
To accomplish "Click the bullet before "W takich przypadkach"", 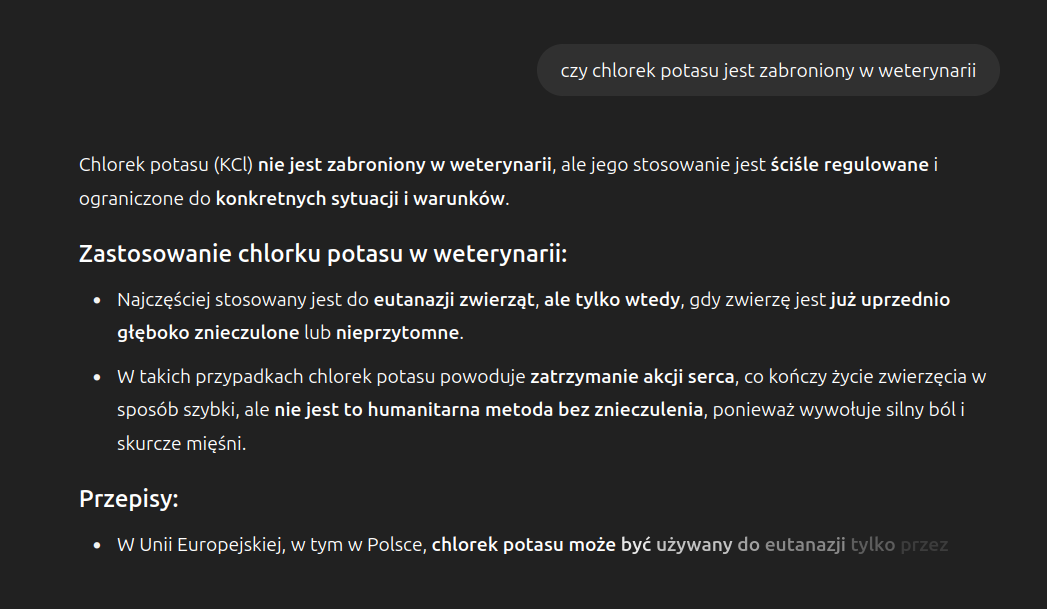I will pyautogui.click(x=97, y=377).
